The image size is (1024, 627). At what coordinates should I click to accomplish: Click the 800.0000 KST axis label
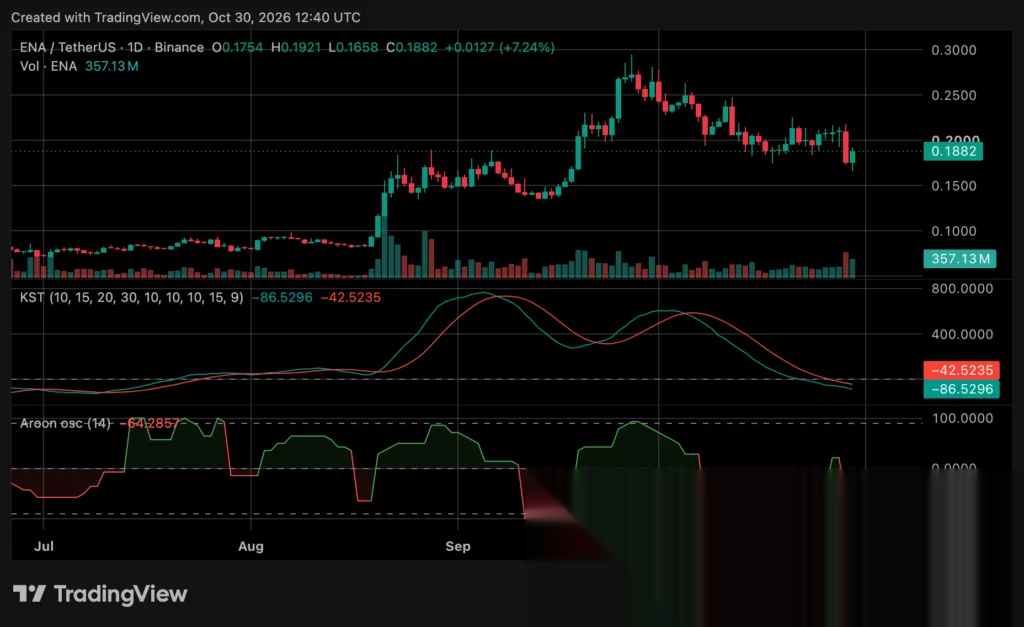[962, 289]
